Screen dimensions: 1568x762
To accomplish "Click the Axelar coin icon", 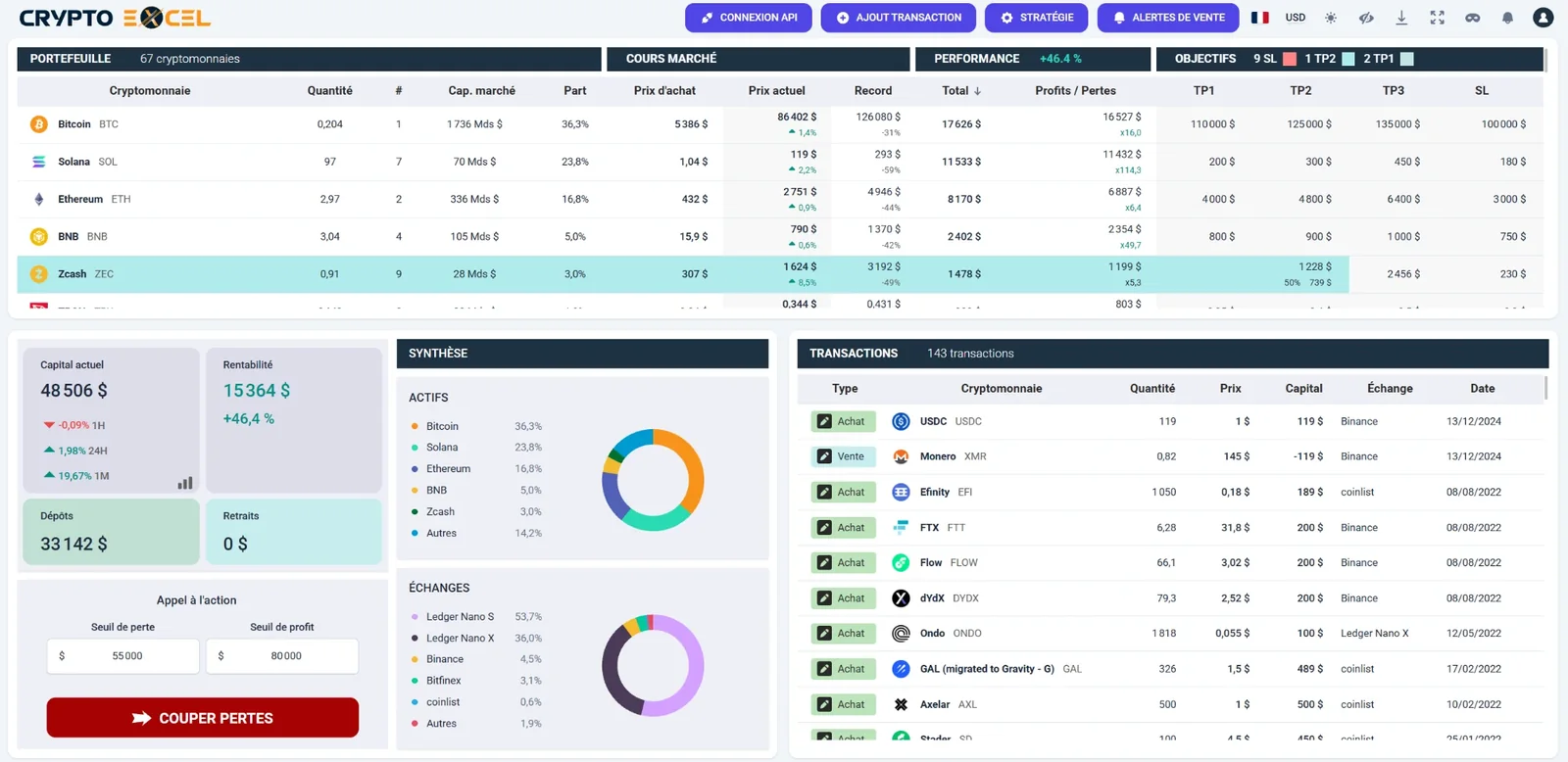I will point(901,704).
